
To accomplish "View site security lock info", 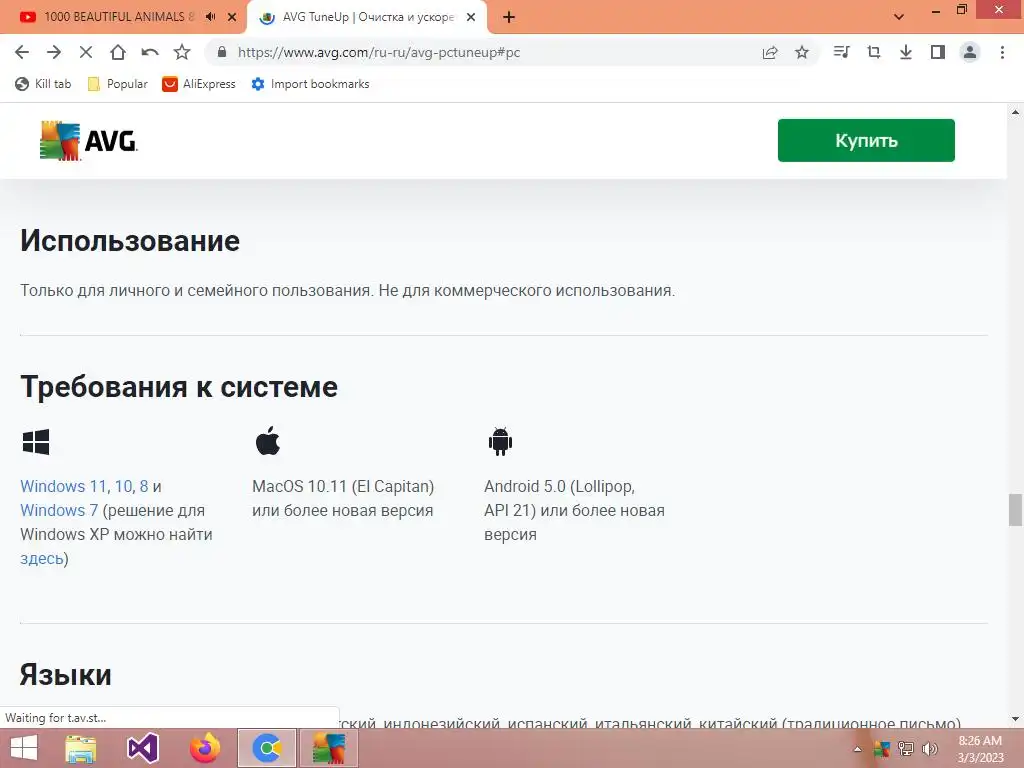I will [x=222, y=52].
